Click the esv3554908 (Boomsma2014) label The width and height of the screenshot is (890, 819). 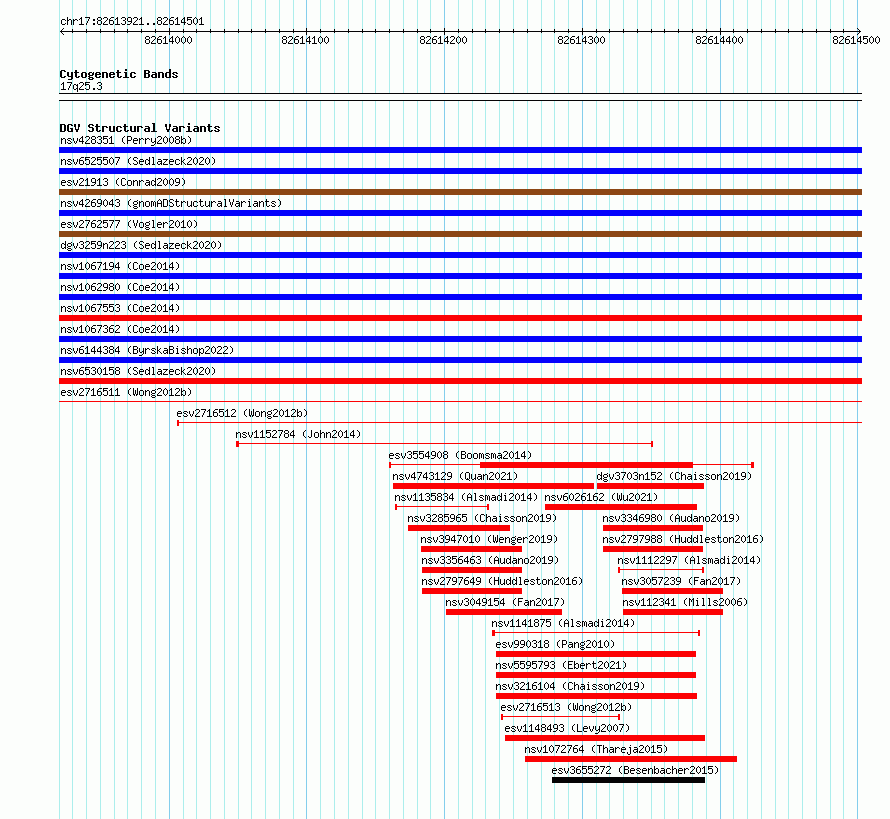point(460,455)
